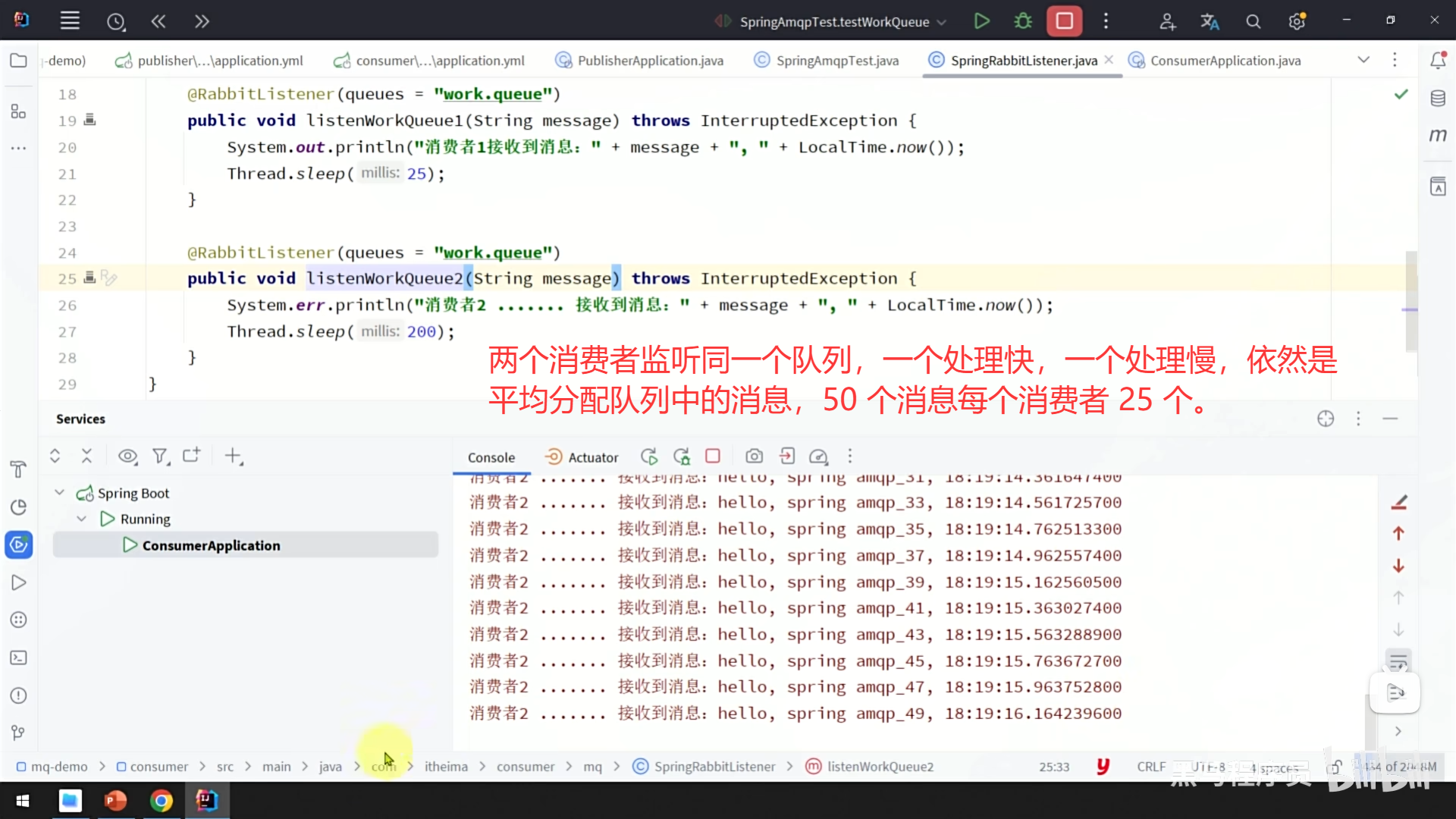Viewport: 1456px width, 819px height.
Task: Open the Maven tool window icon
Action: tap(1438, 135)
